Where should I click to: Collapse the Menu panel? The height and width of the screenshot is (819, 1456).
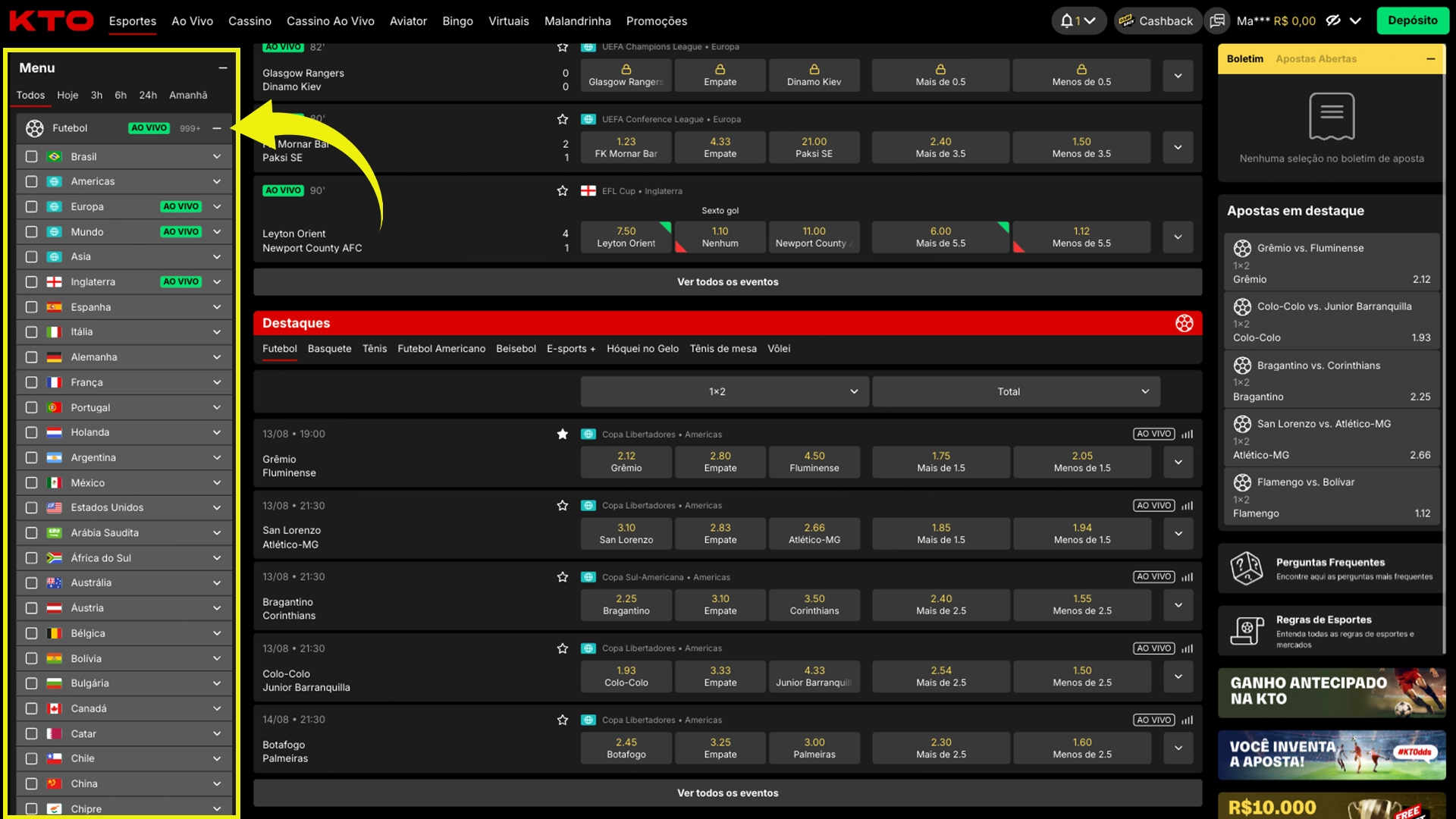223,68
